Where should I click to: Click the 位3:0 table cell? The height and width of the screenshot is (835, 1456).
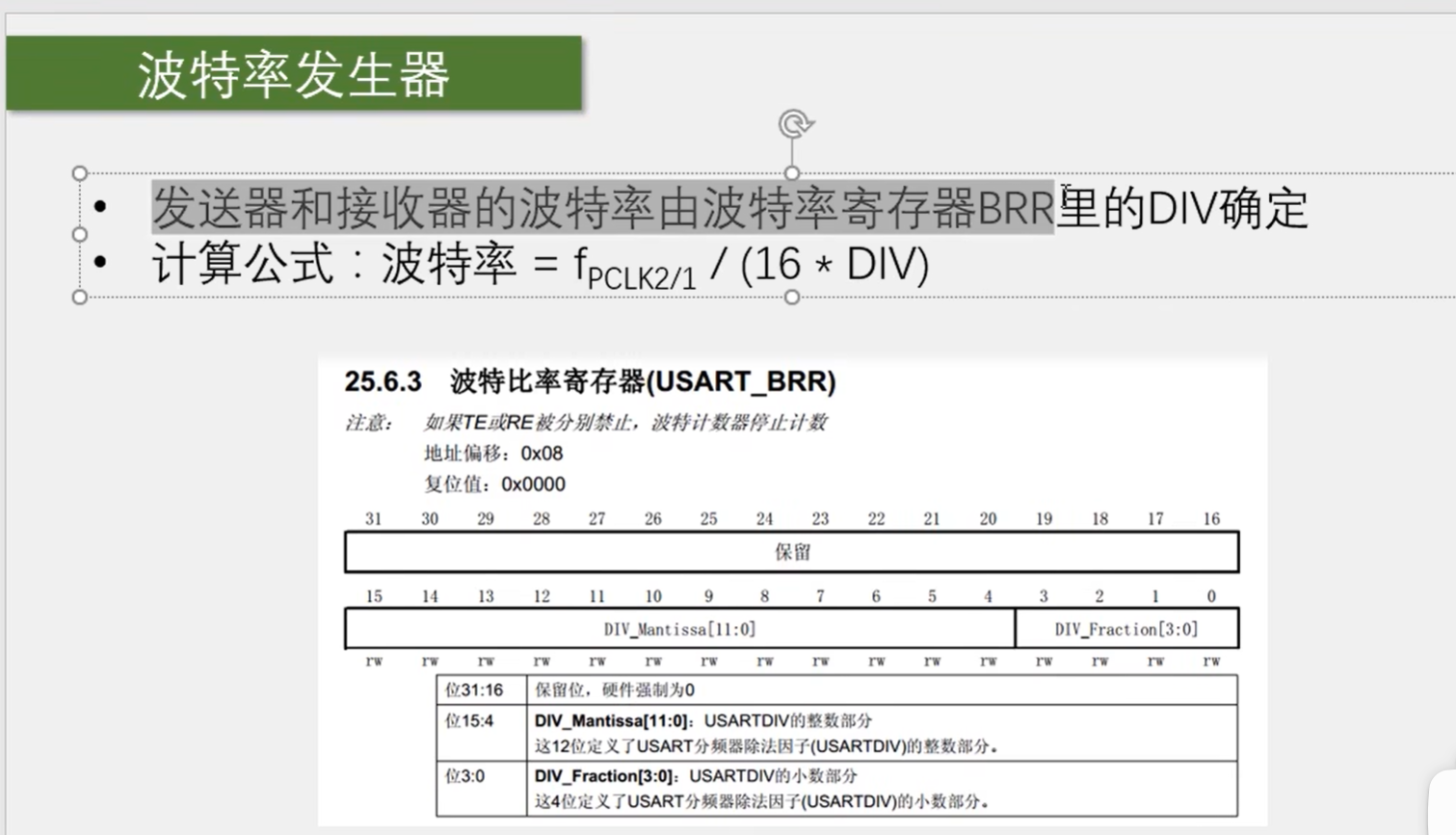[482, 789]
